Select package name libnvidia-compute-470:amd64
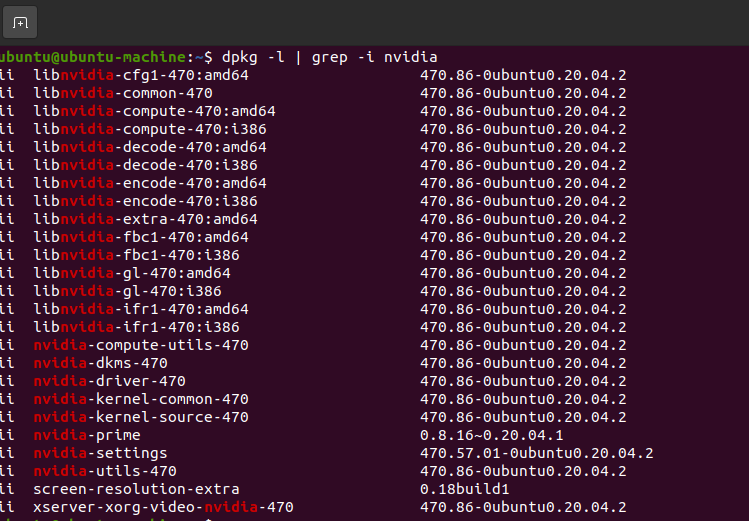This screenshot has height=521, width=749. click(154, 111)
